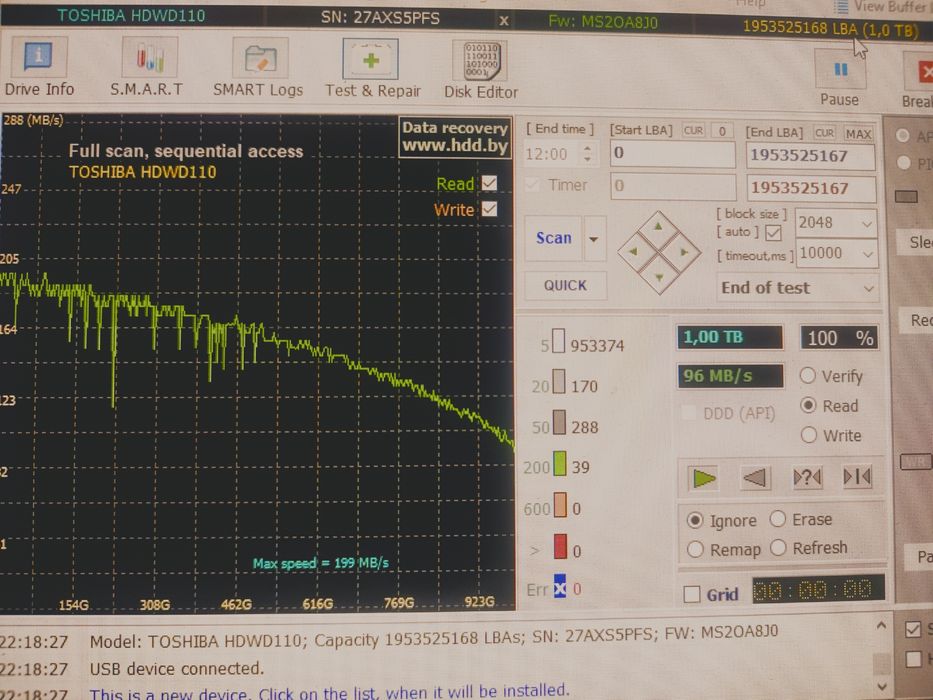This screenshot has width=933, height=700.
Task: Click the MAX button beside End LBA
Action: (x=858, y=134)
